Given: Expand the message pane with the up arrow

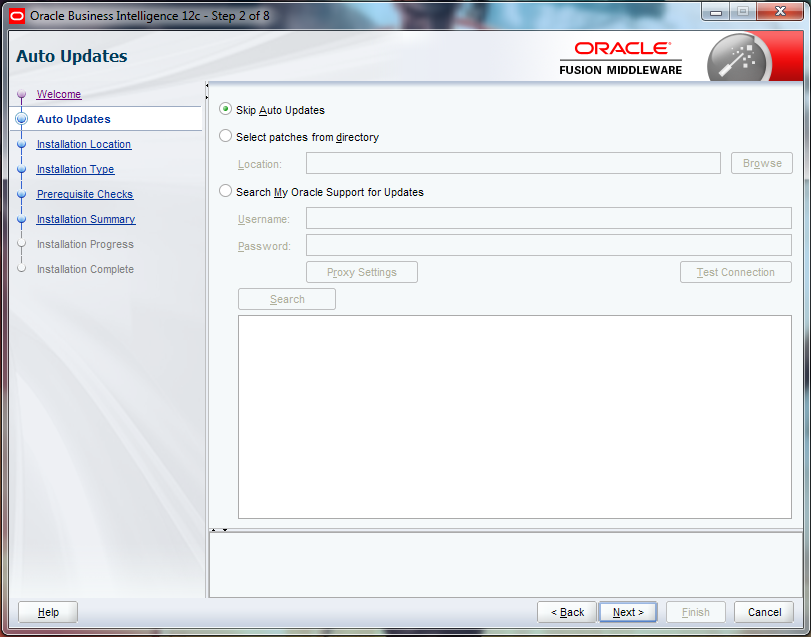Looking at the screenshot, I should click(213, 530).
